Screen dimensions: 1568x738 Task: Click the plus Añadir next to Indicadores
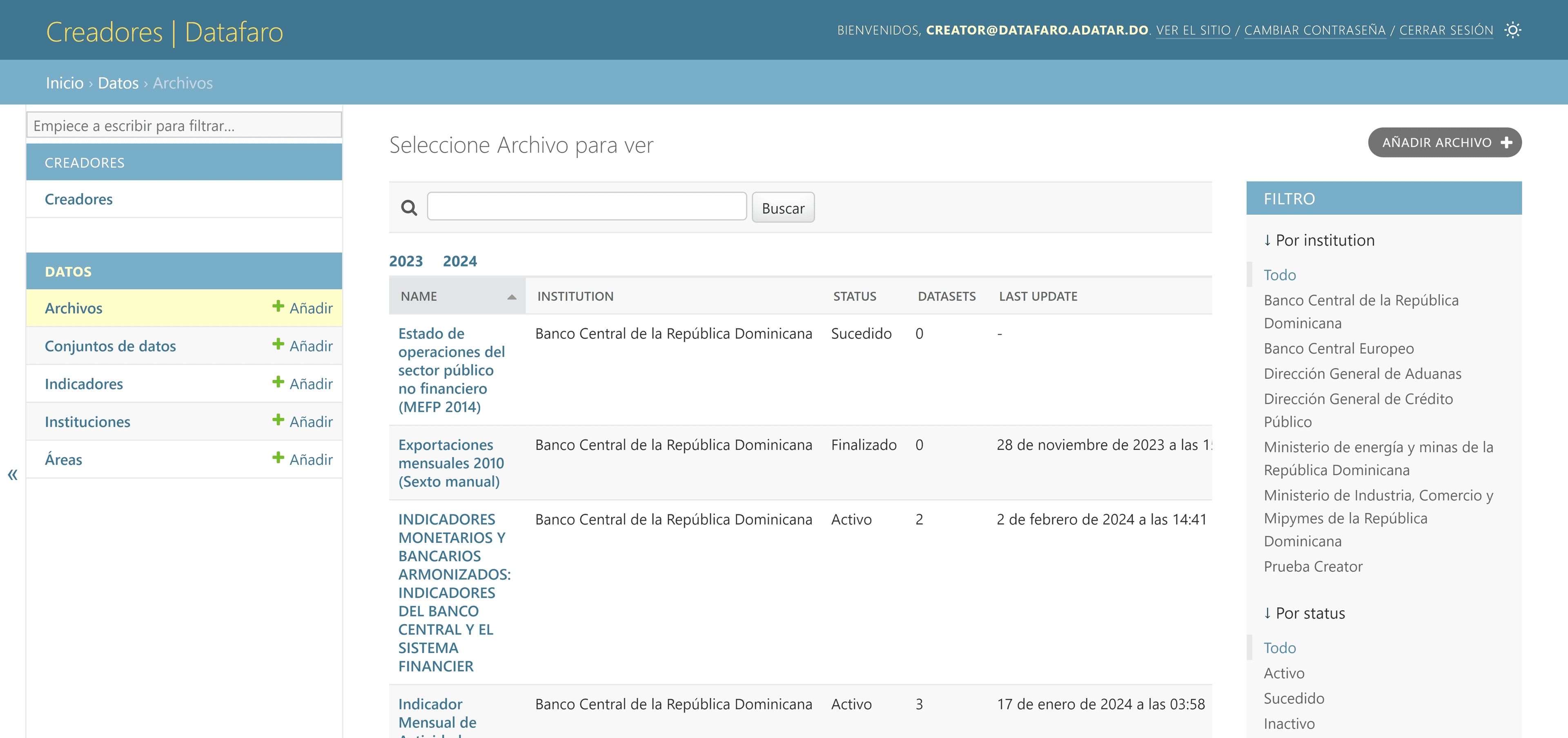pyautogui.click(x=303, y=383)
